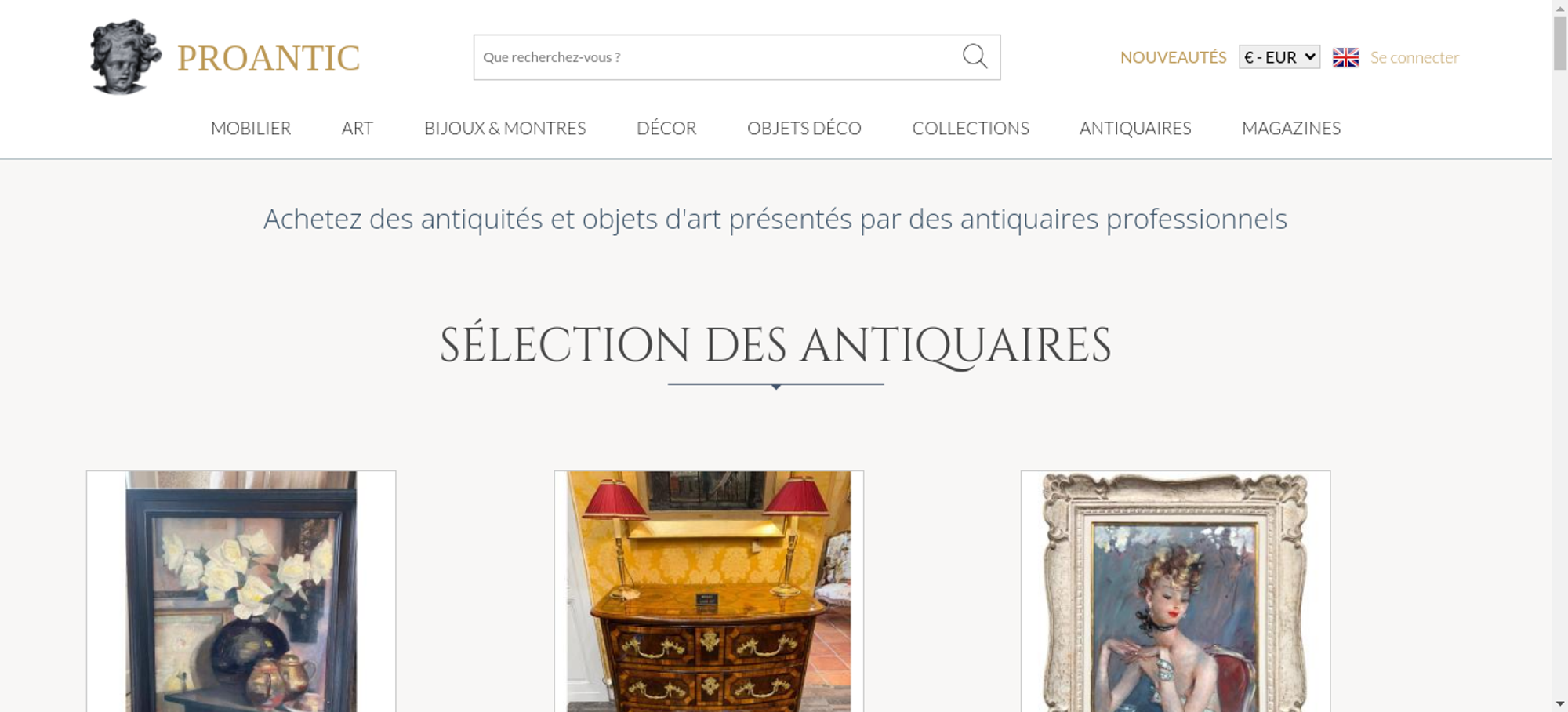Viewport: 1568px width, 712px height.
Task: Click the magnifying glass search icon
Action: tap(975, 56)
